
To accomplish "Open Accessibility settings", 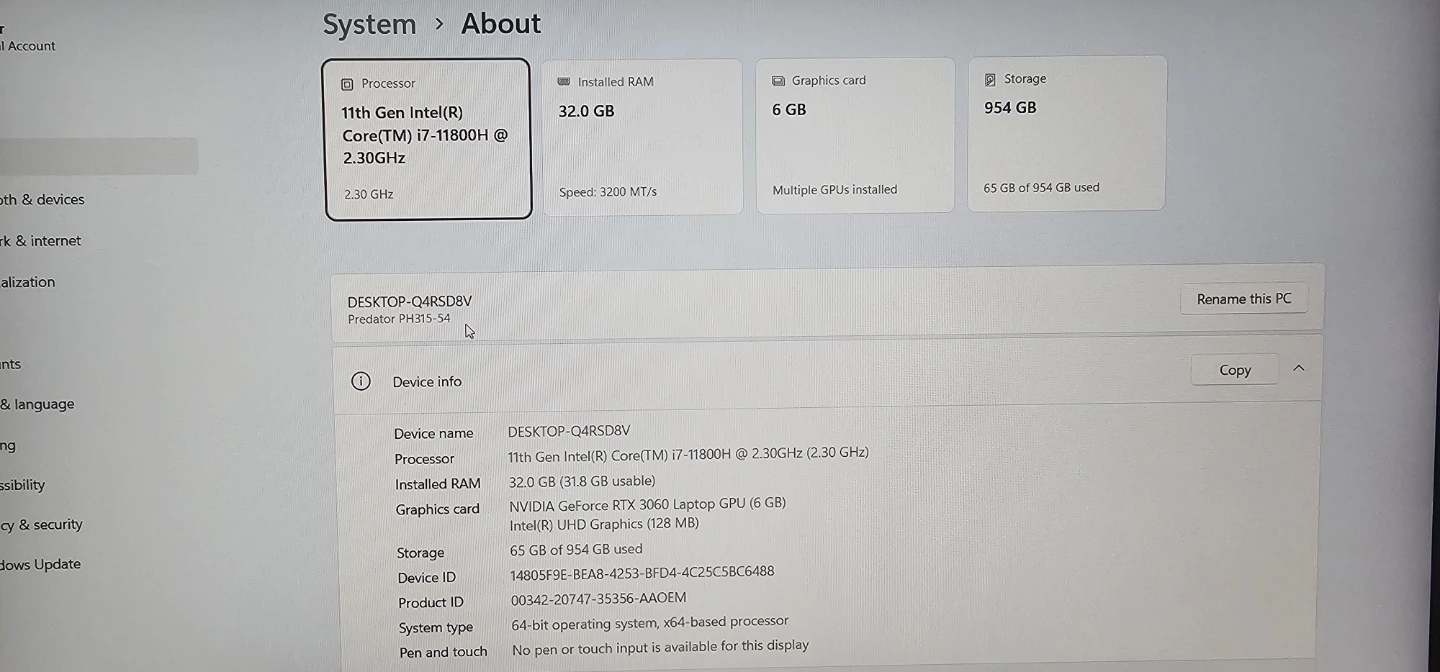I will [x=23, y=485].
